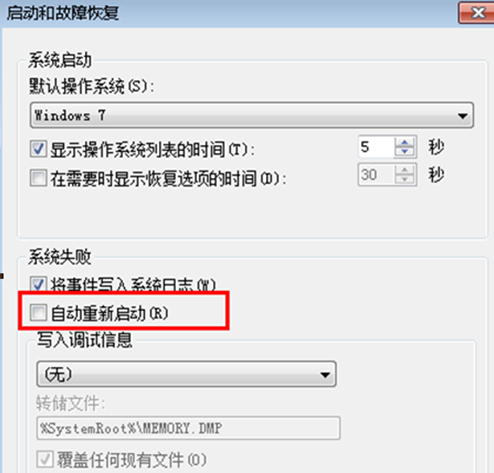
Task: Click the 系统启动 group heading
Action: (x=60, y=61)
